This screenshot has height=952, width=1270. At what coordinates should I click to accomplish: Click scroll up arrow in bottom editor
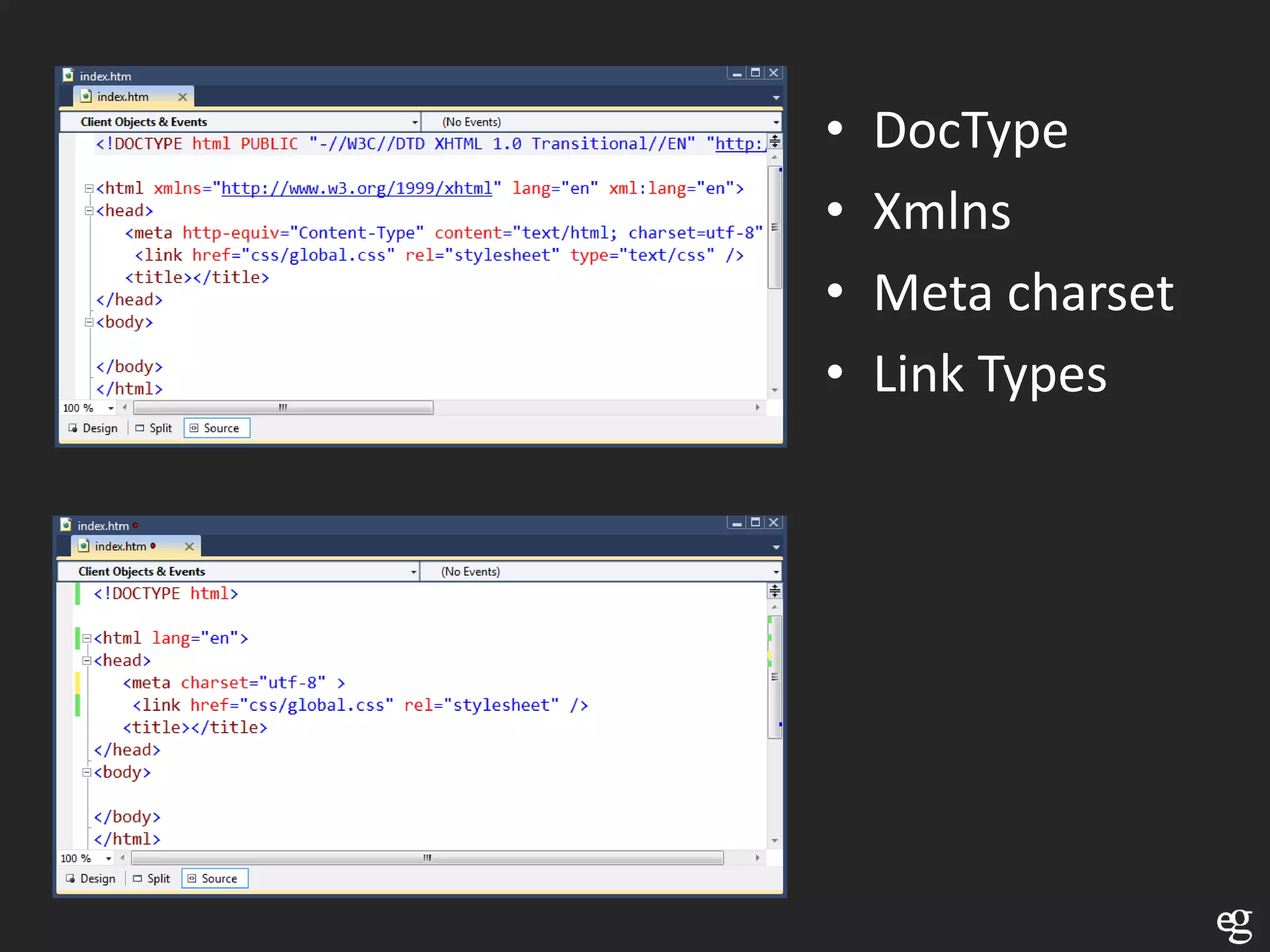775,607
